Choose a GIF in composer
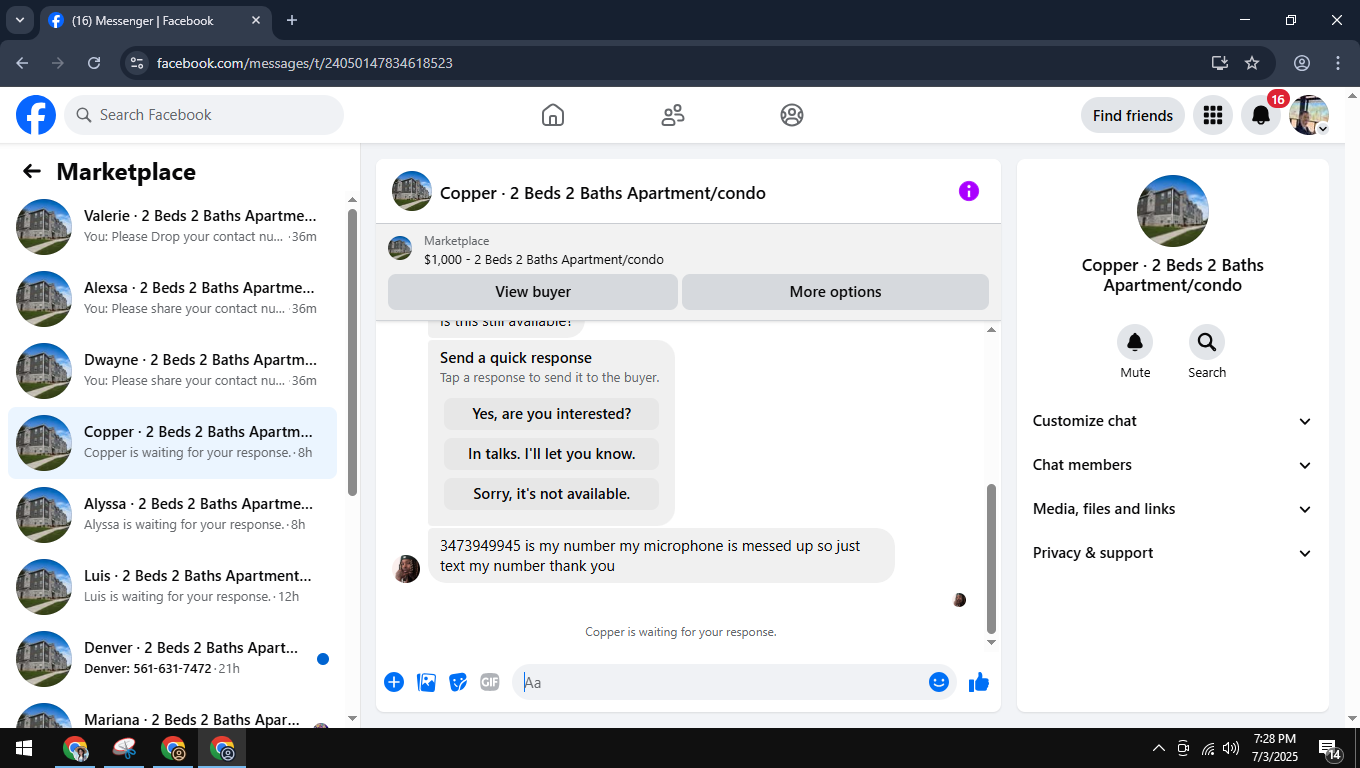1360x768 pixels. (489, 682)
